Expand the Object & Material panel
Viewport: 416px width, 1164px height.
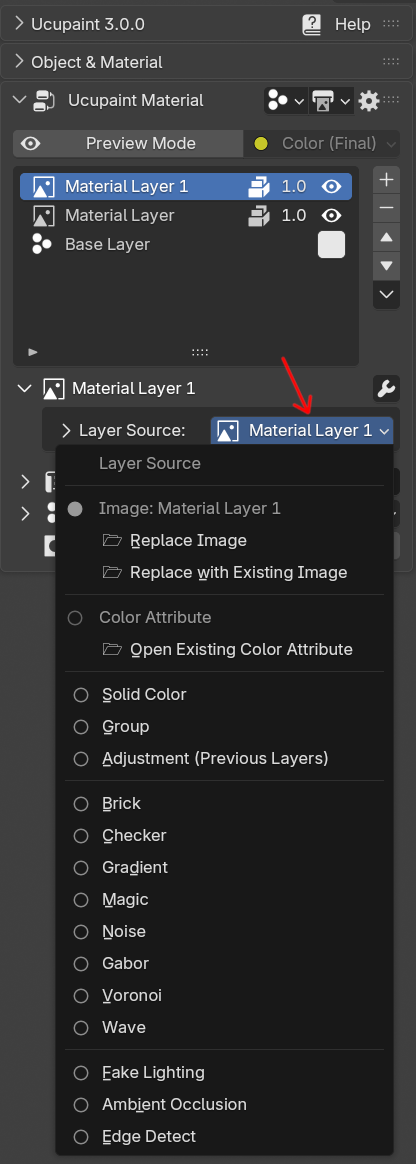tap(20, 62)
